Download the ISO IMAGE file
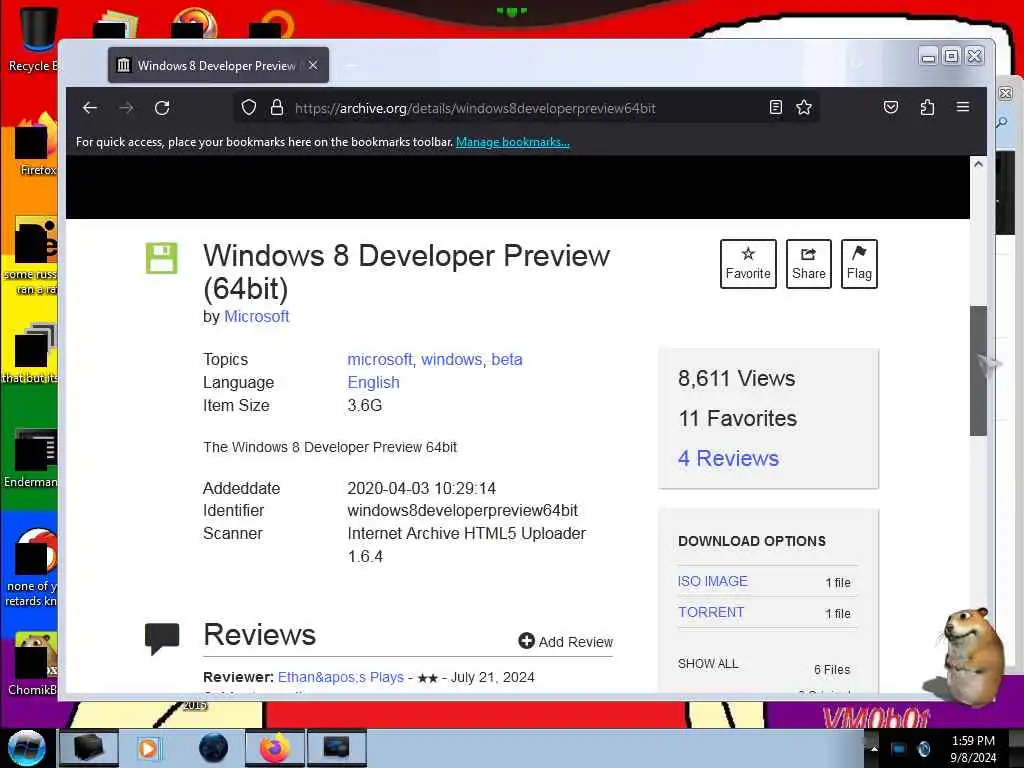This screenshot has width=1024, height=768. pyautogui.click(x=712, y=581)
